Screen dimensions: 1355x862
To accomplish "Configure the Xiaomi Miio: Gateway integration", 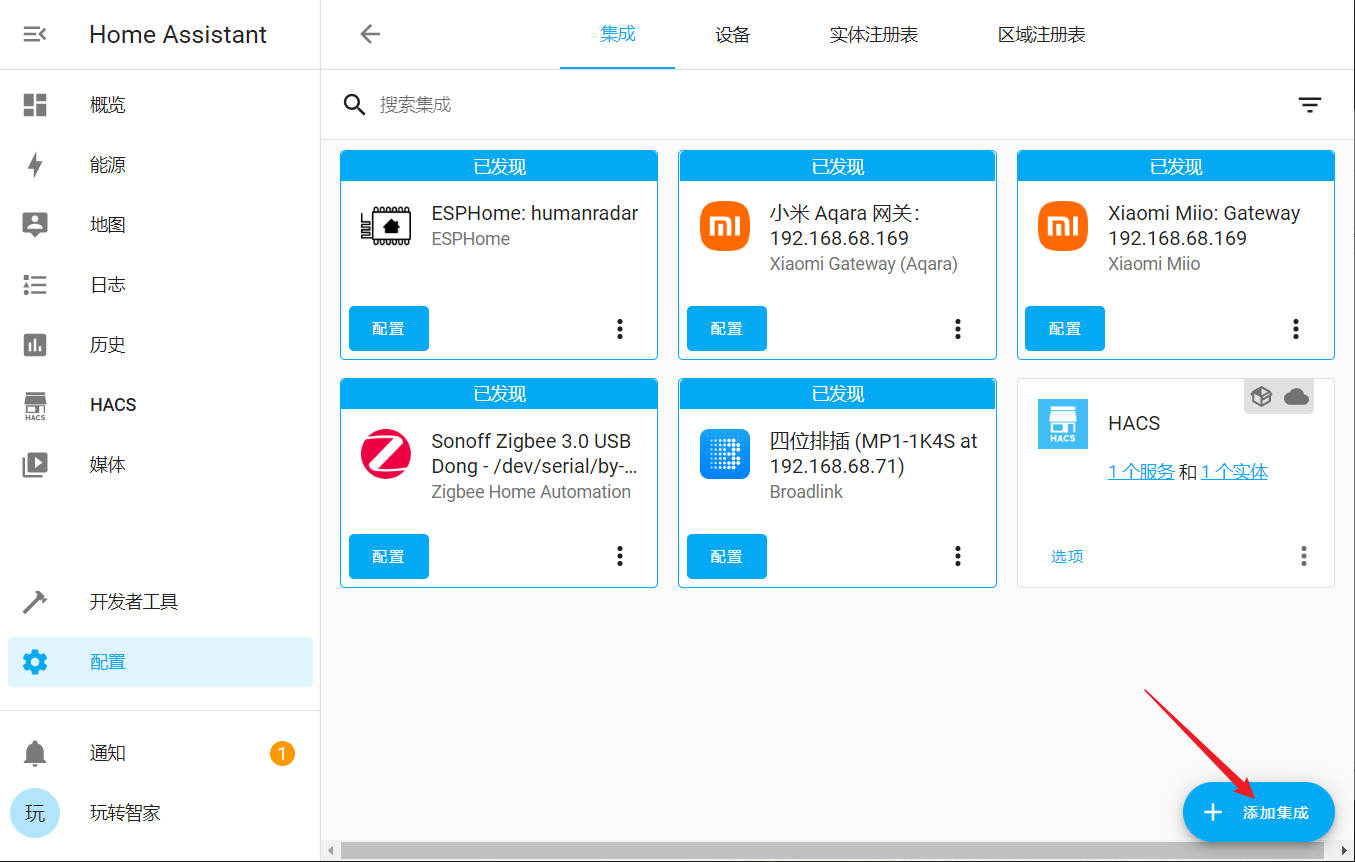I will point(1065,328).
